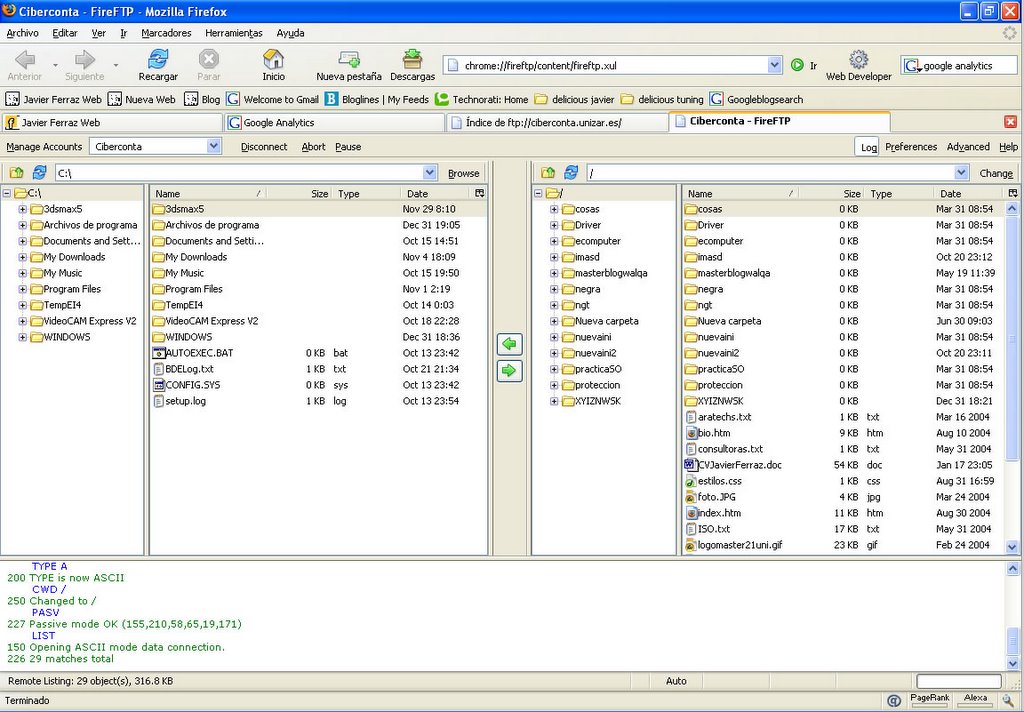Click the Siguiente forward arrow
This screenshot has height=712, width=1024.
pyautogui.click(x=85, y=59)
